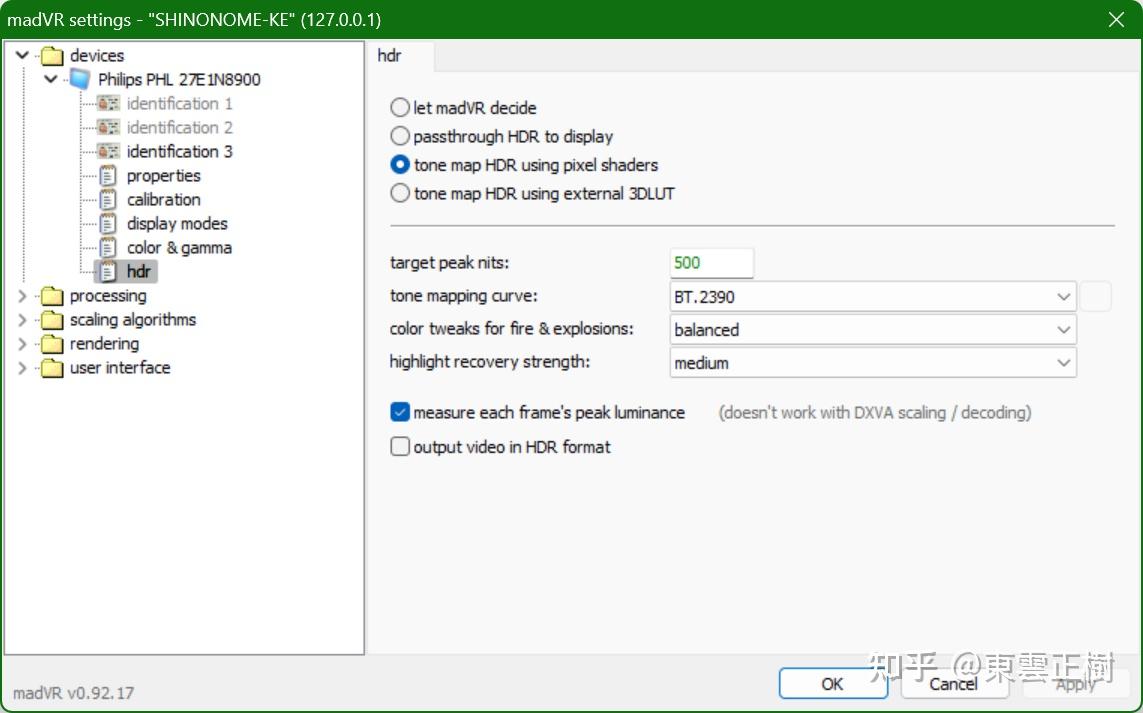Viewport: 1143px width, 713px height.
Task: Open color tweaks for fire & explosions dropdown
Action: pos(873,330)
